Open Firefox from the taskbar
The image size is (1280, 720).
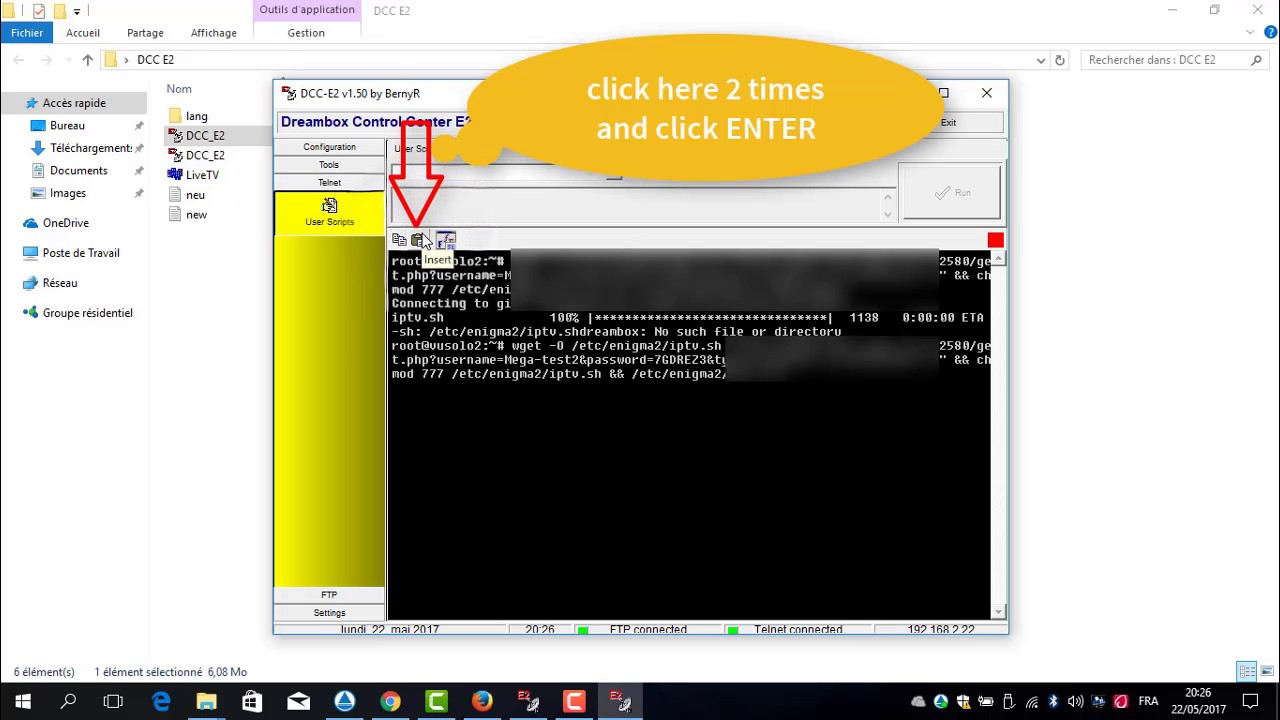click(482, 701)
